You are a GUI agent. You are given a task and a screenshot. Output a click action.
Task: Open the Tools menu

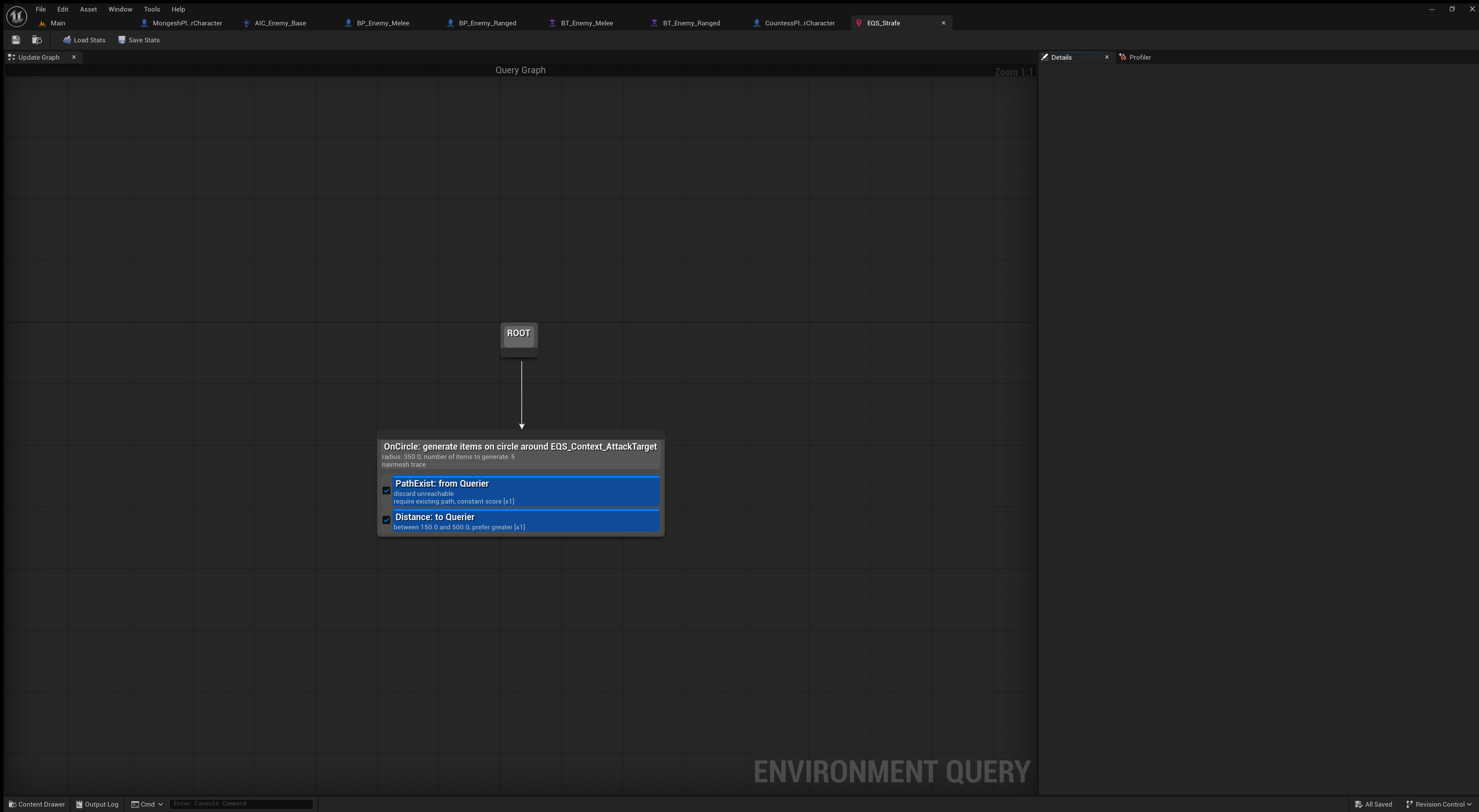coord(152,9)
